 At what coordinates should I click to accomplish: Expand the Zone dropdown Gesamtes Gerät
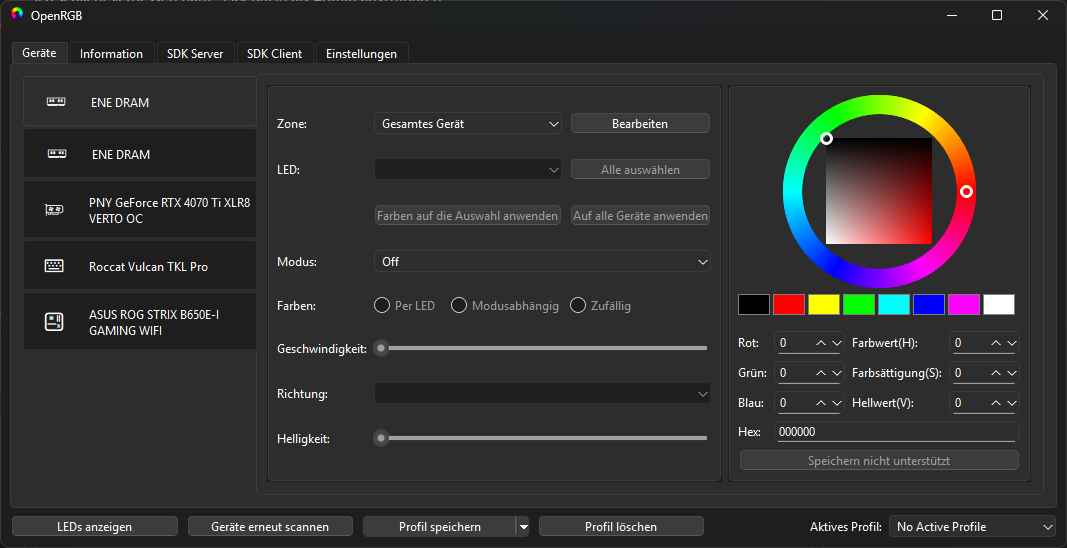point(467,124)
